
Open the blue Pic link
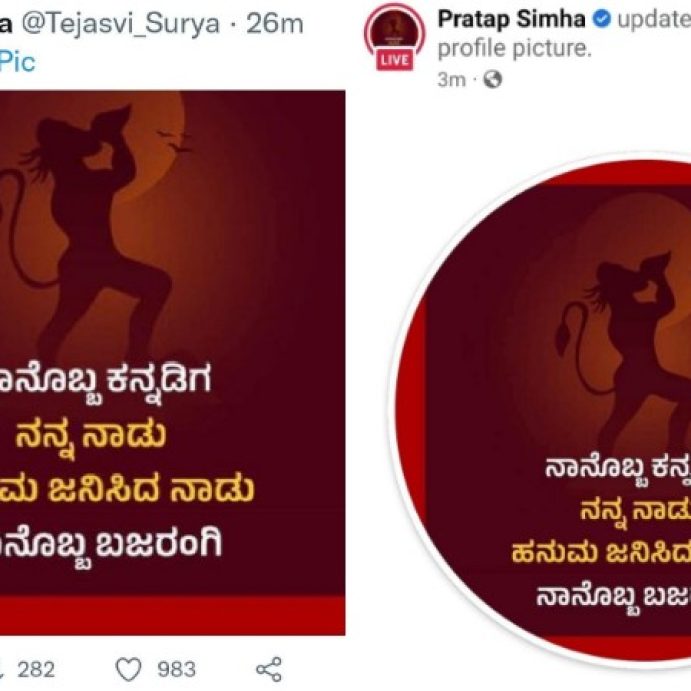[17, 62]
